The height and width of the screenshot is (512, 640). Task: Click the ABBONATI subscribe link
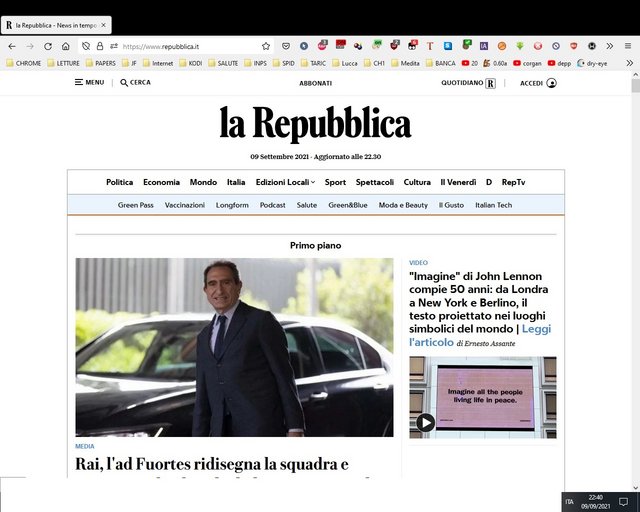pyautogui.click(x=316, y=83)
